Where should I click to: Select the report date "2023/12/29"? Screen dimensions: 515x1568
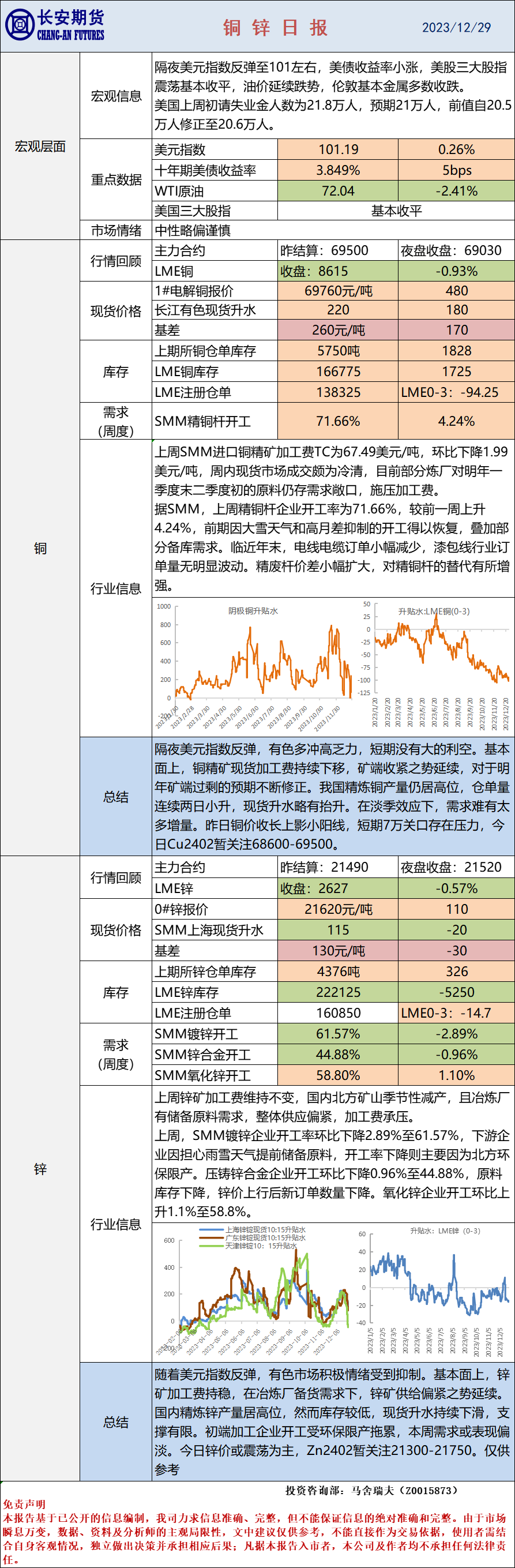click(x=457, y=27)
